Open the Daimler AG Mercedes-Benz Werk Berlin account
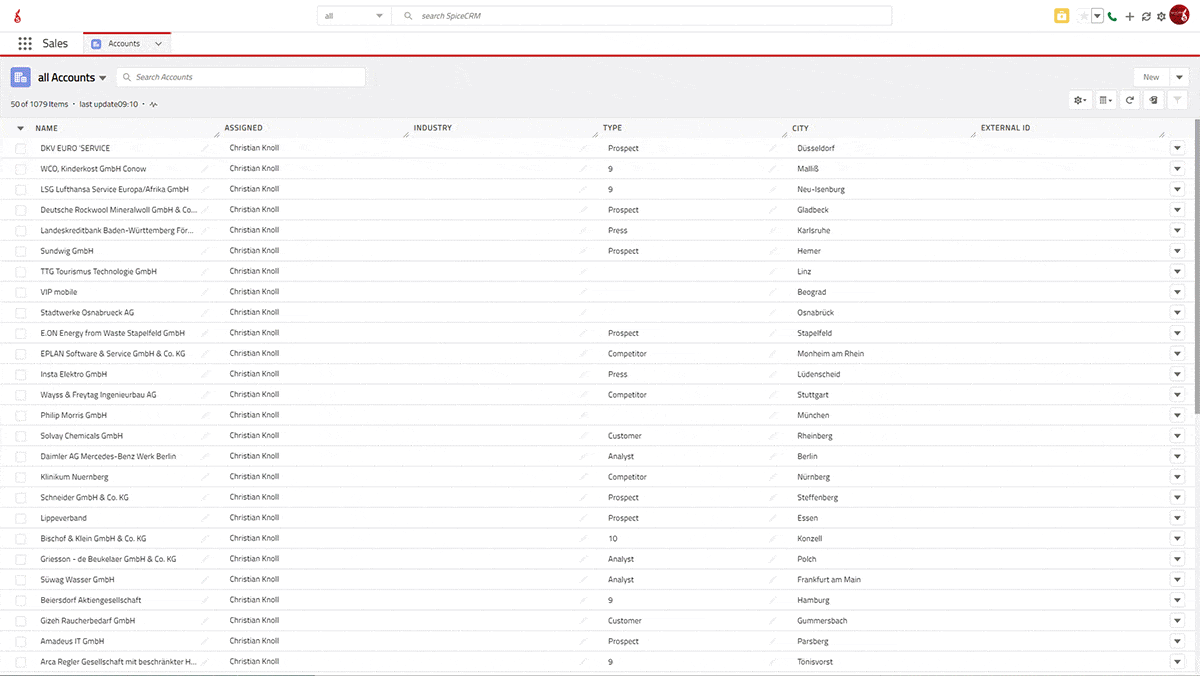The width and height of the screenshot is (1200, 676). [108, 456]
